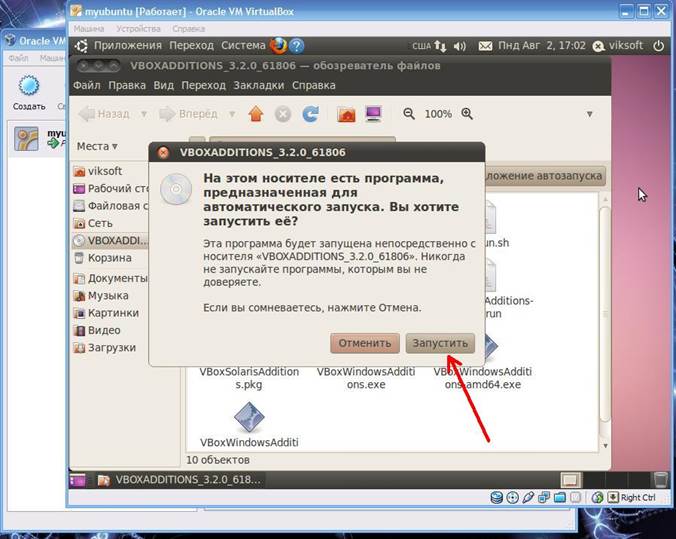The image size is (676, 539).
Task: Click the autorun application button in the info bar
Action: (x=545, y=176)
